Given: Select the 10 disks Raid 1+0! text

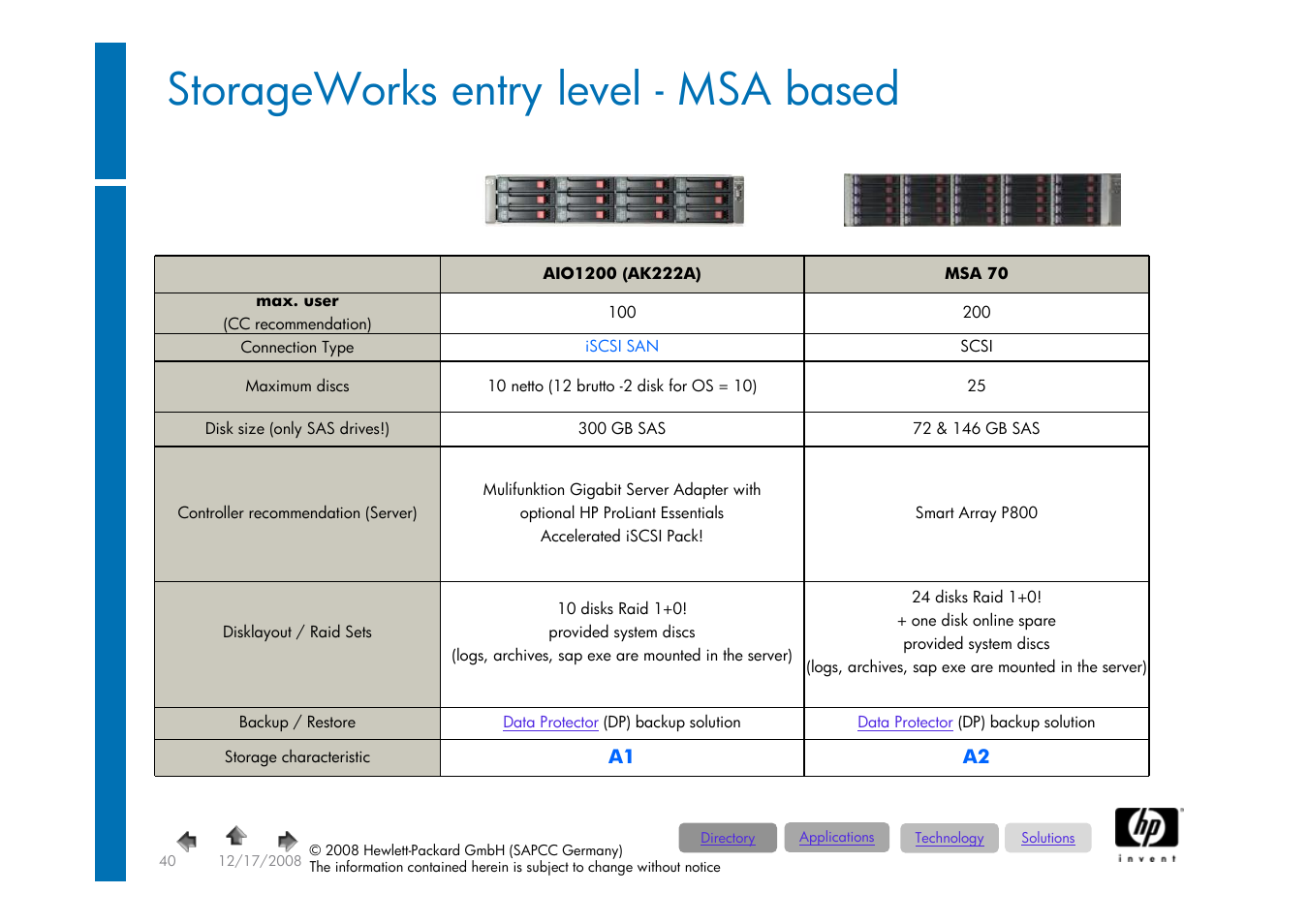Looking at the screenshot, I should (622, 608).
